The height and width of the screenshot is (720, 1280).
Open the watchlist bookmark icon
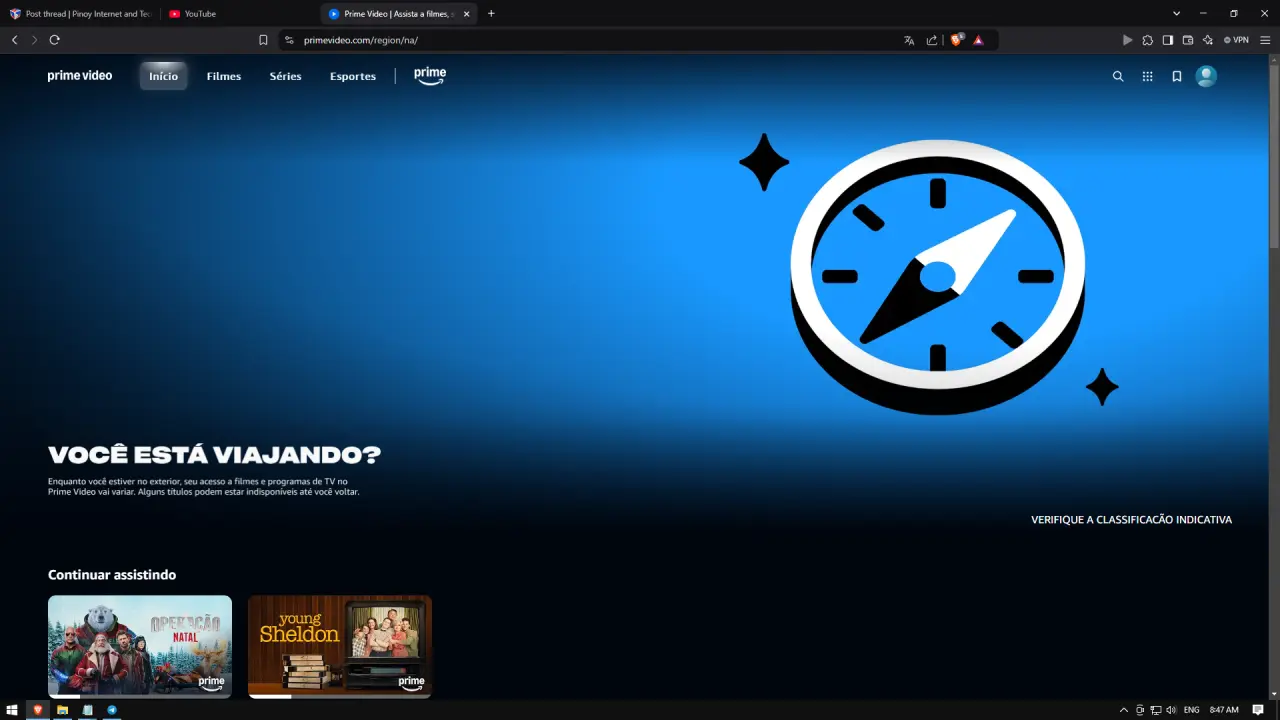coord(1177,76)
